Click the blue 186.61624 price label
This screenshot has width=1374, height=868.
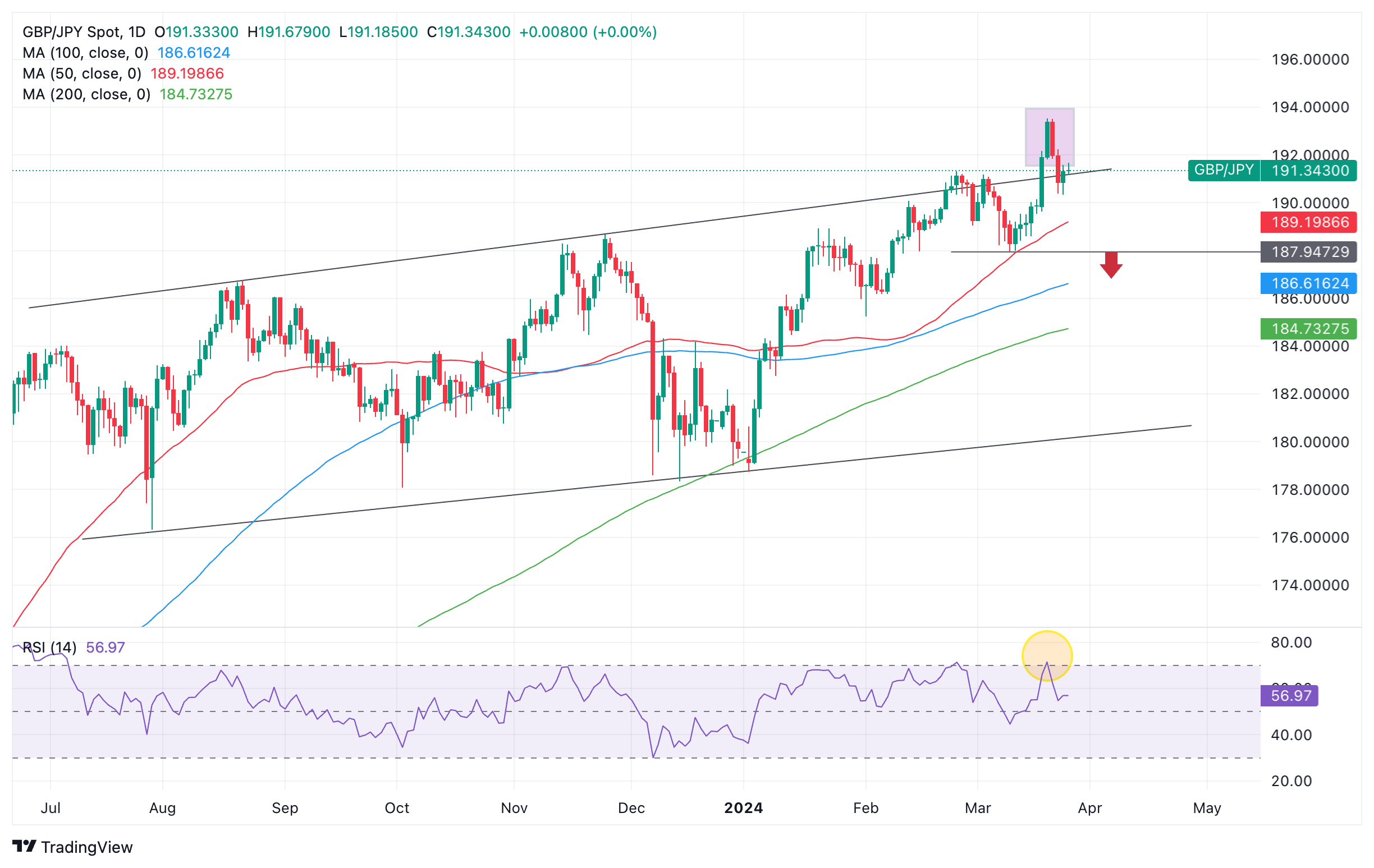coord(1309,283)
